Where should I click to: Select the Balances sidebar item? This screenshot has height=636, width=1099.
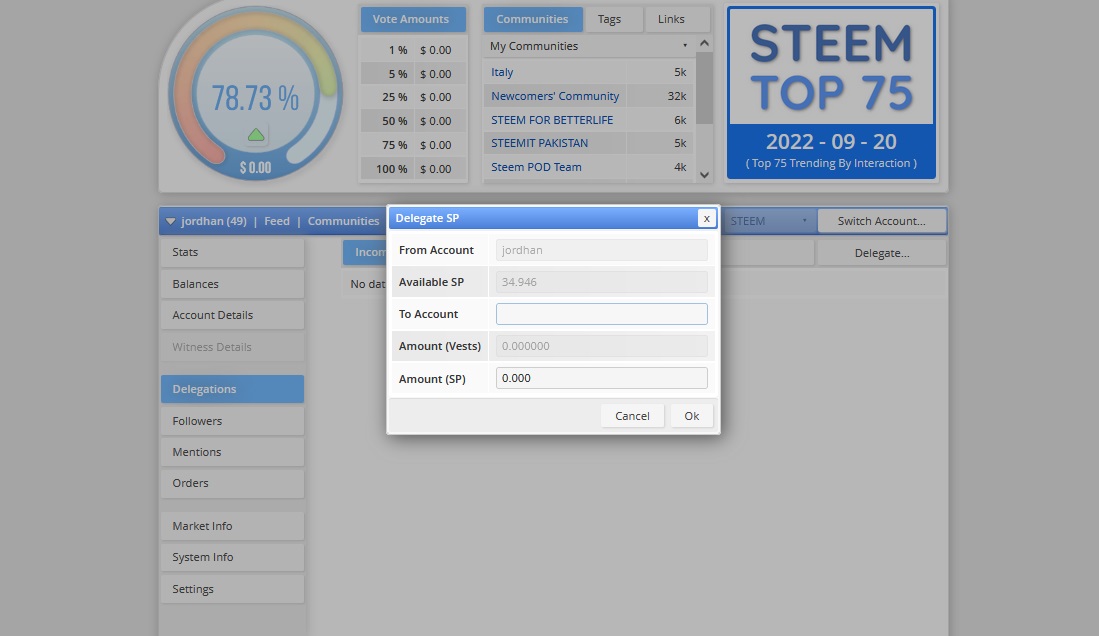coord(232,284)
